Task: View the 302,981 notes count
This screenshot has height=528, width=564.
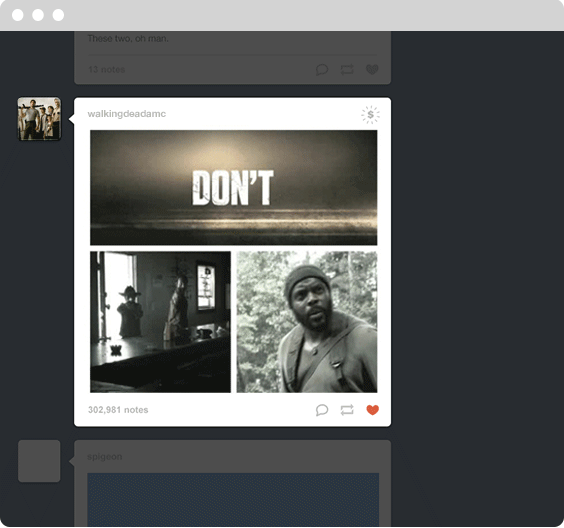Action: pos(118,410)
